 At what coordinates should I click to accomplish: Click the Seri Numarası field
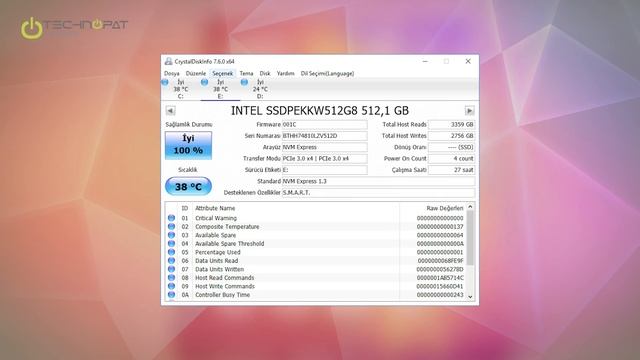pyautogui.click(x=324, y=136)
